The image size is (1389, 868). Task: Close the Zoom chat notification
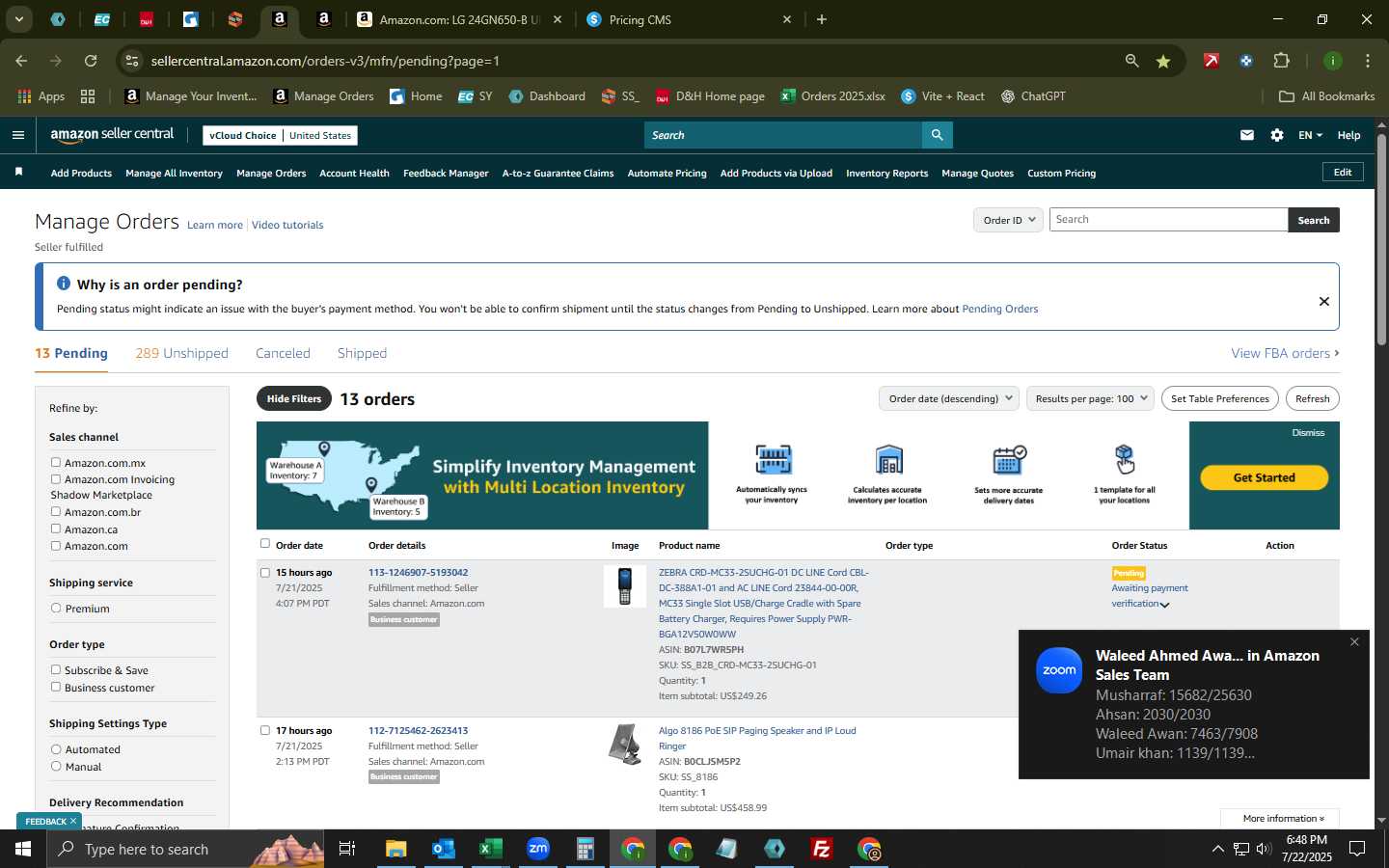1354,642
